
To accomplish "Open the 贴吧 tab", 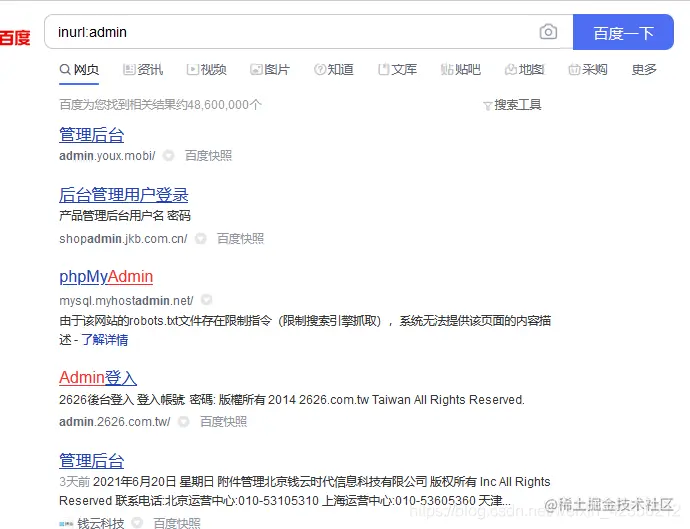I will tap(461, 69).
